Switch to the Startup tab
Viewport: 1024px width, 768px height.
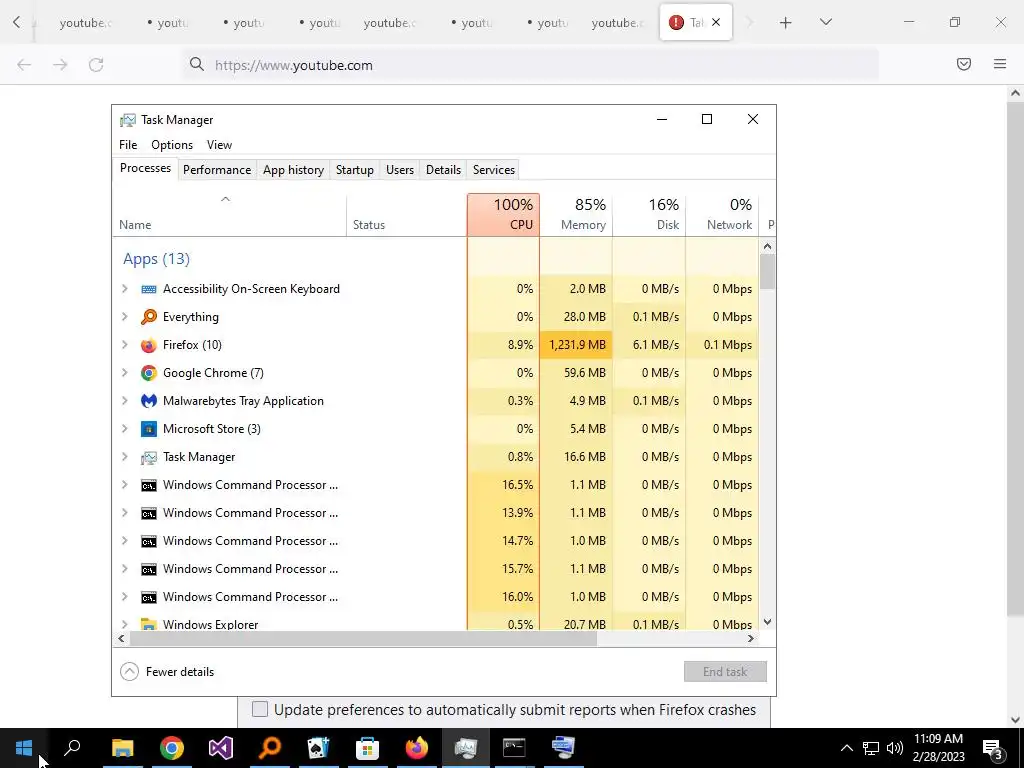point(355,170)
